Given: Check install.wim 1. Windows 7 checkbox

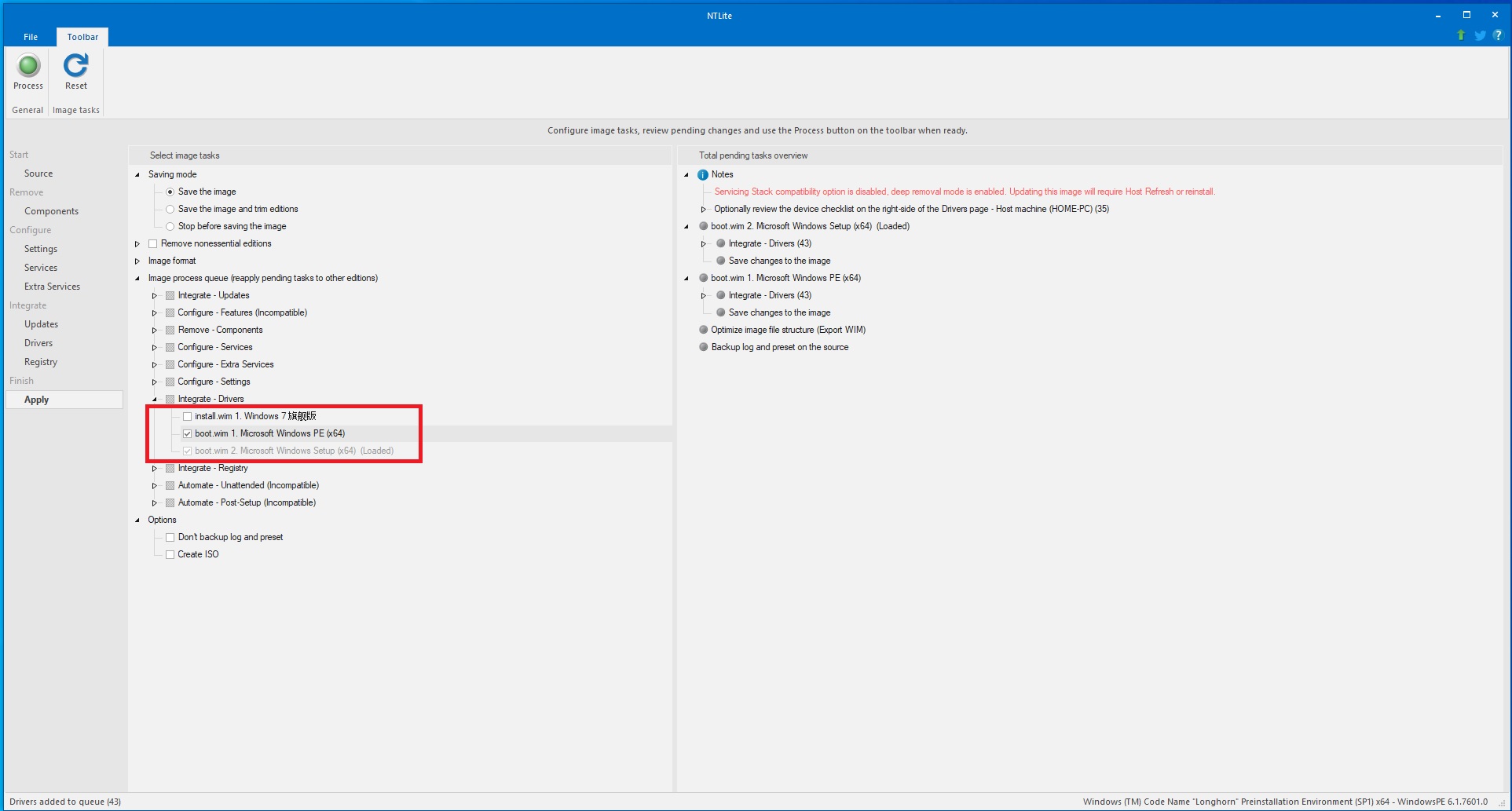Looking at the screenshot, I should pos(187,417).
